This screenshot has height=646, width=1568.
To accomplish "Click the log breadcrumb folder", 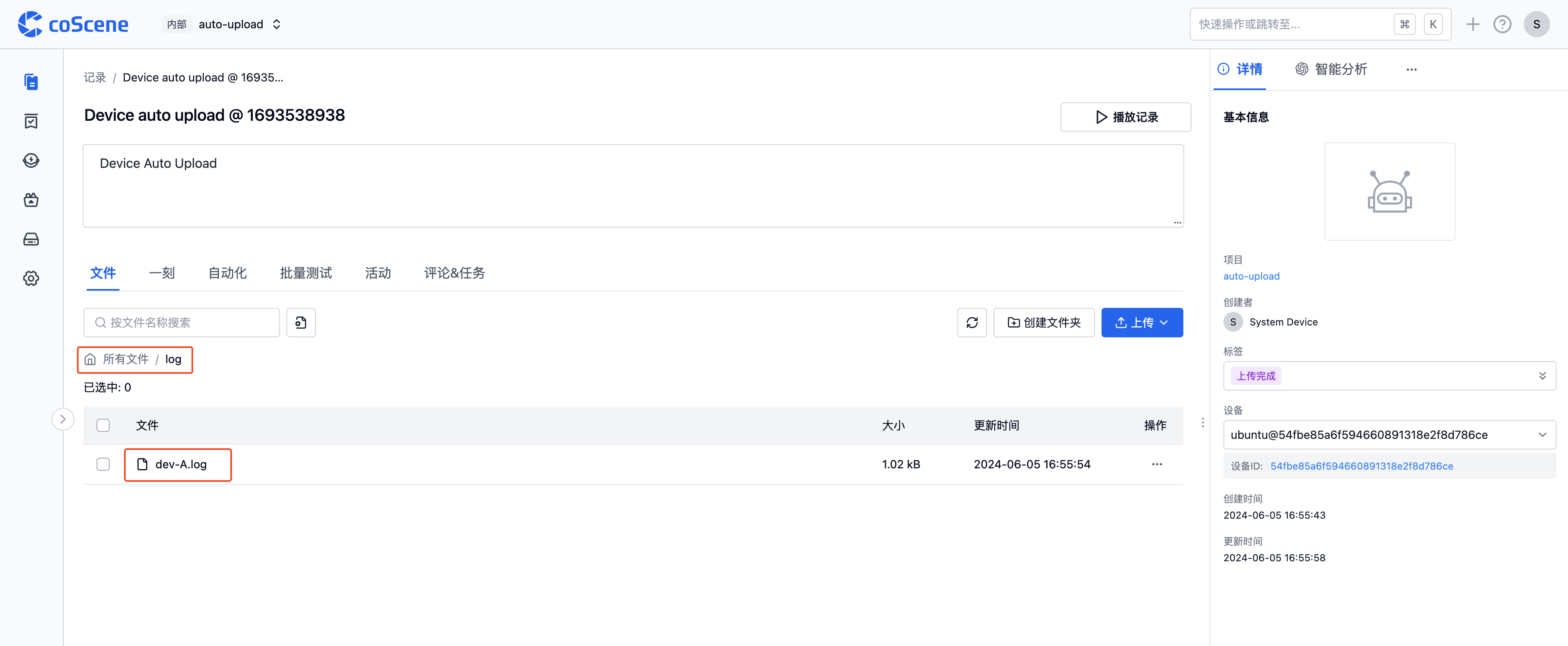I will pos(173,359).
